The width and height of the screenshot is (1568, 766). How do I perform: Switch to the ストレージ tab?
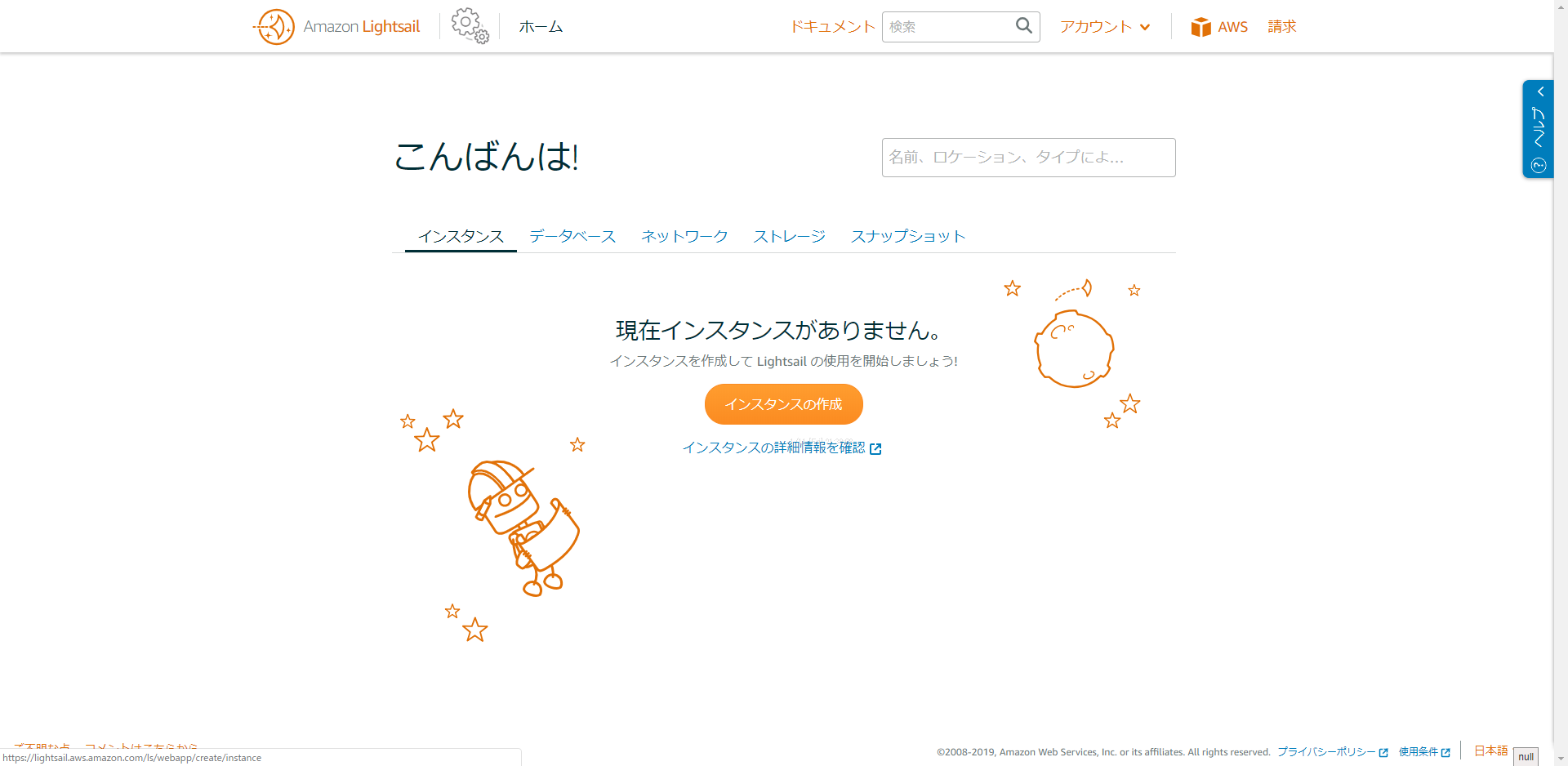[x=789, y=236]
